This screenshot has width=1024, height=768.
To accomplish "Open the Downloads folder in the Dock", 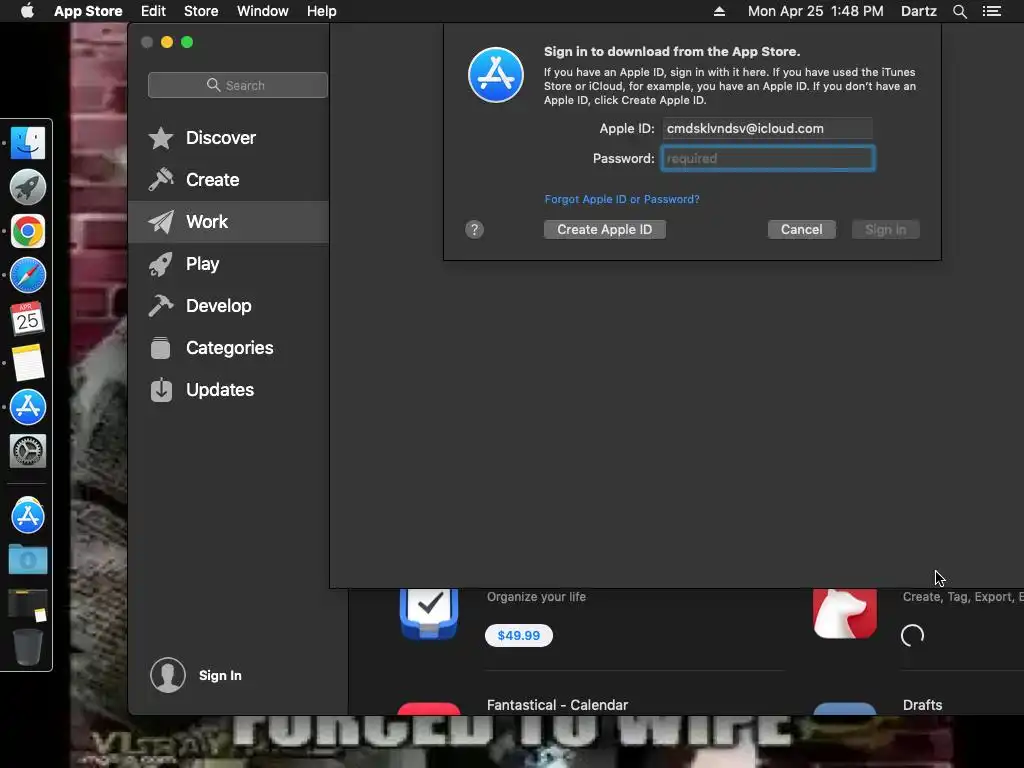I will click(27, 560).
